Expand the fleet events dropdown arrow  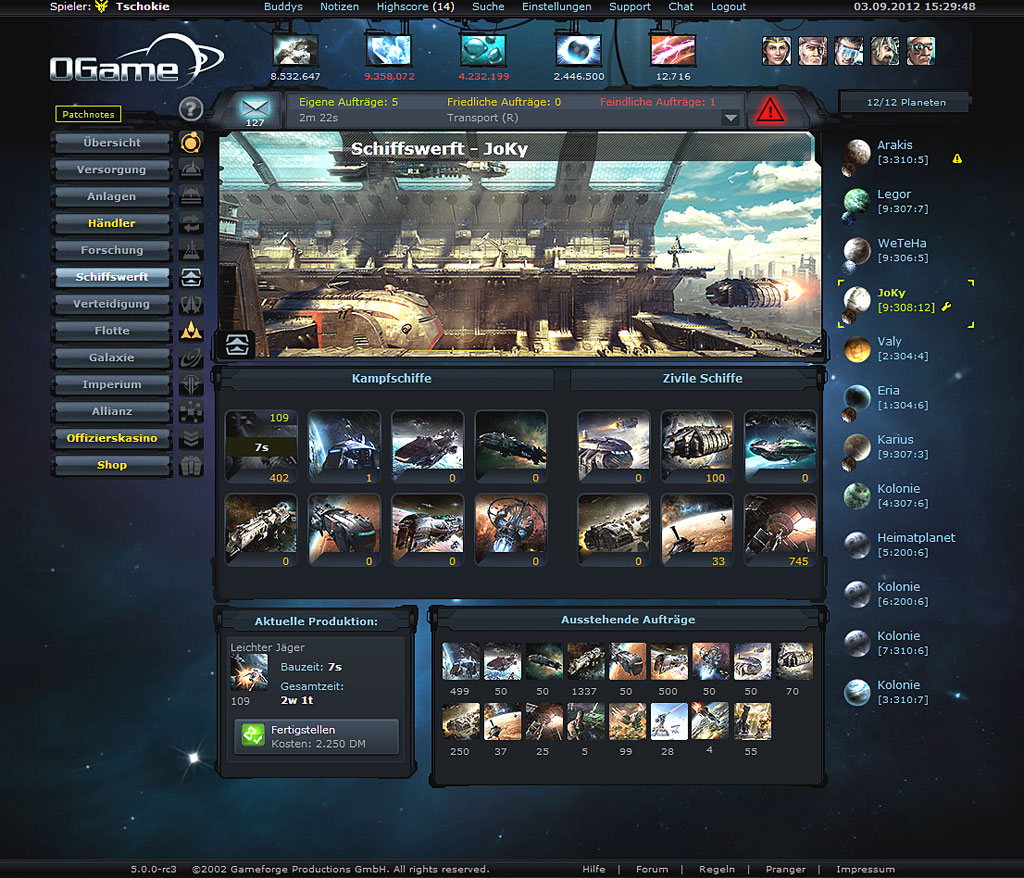[x=731, y=118]
